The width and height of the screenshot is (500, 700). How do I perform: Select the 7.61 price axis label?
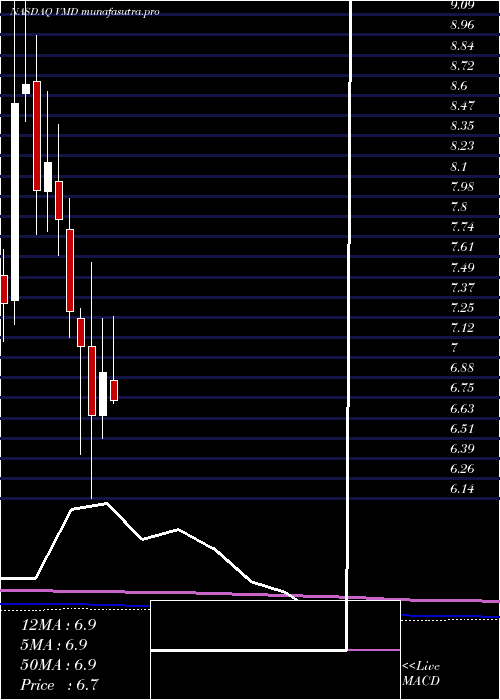(462, 247)
